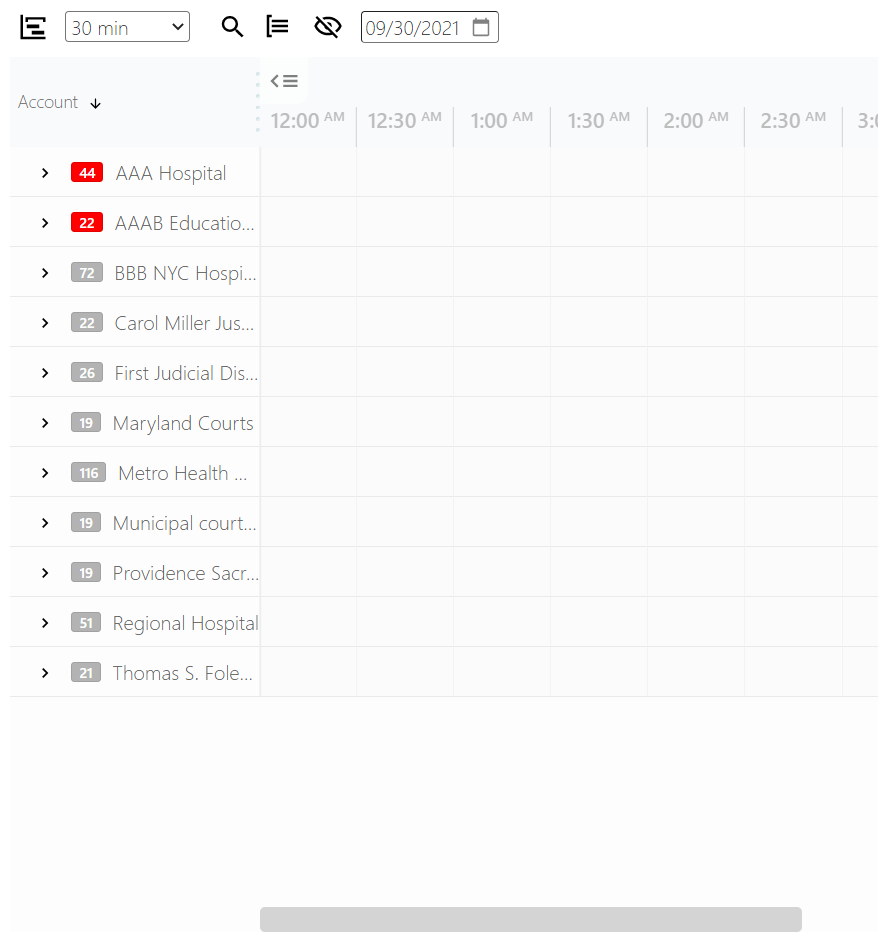Viewport: 878px width, 937px height.
Task: Sort by the Account column header
Action: [48, 102]
